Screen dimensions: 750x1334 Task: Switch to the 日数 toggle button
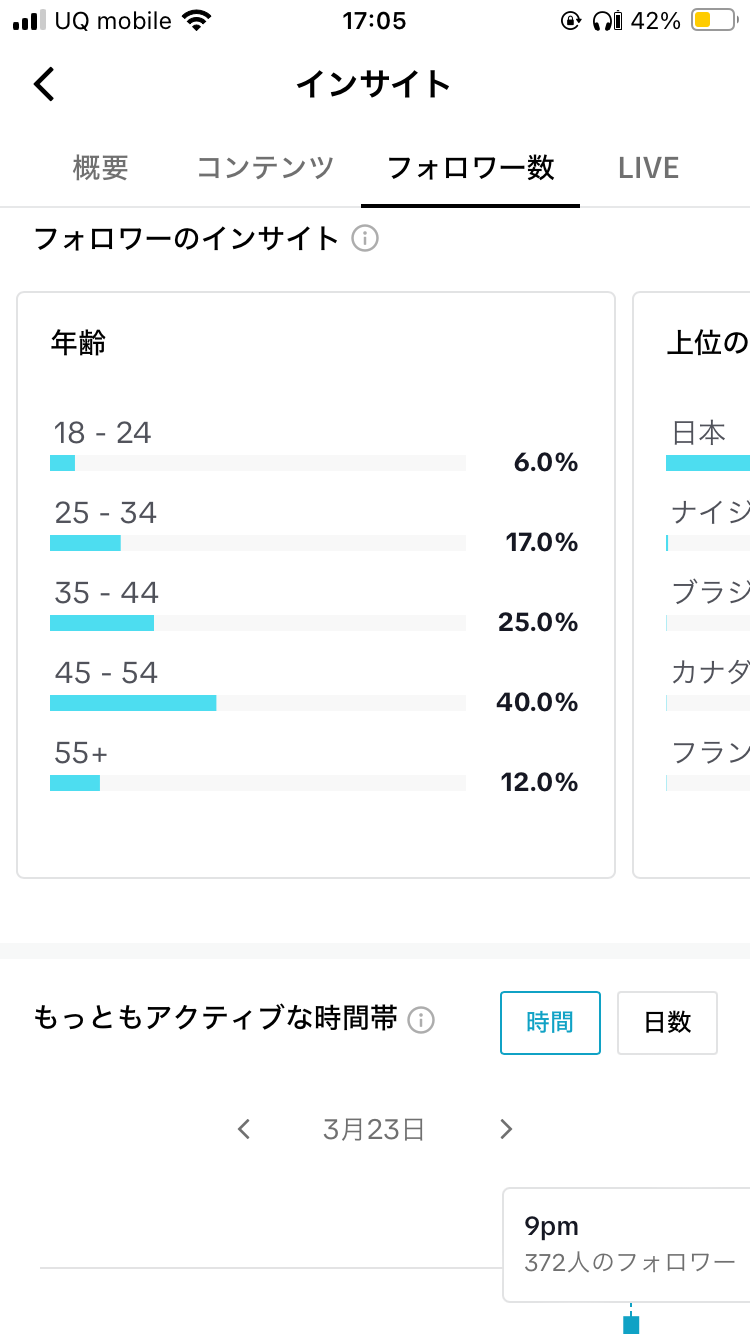pyautogui.click(x=667, y=1022)
